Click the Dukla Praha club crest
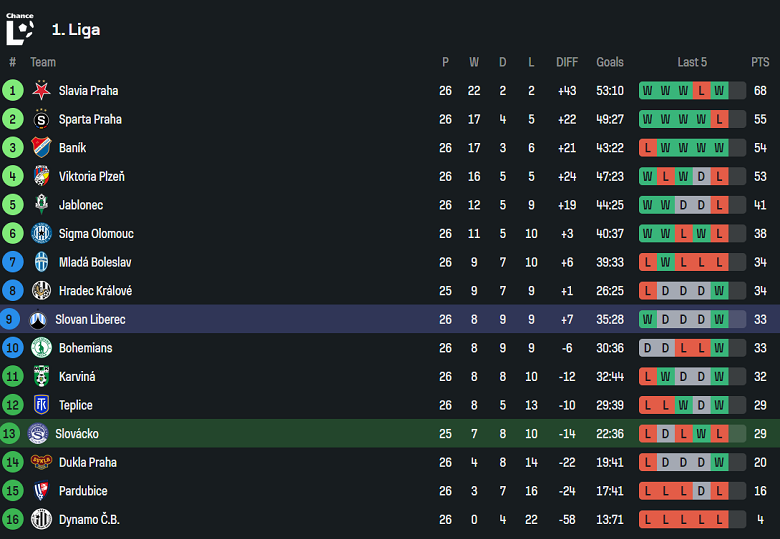The image size is (780, 539). point(41,463)
